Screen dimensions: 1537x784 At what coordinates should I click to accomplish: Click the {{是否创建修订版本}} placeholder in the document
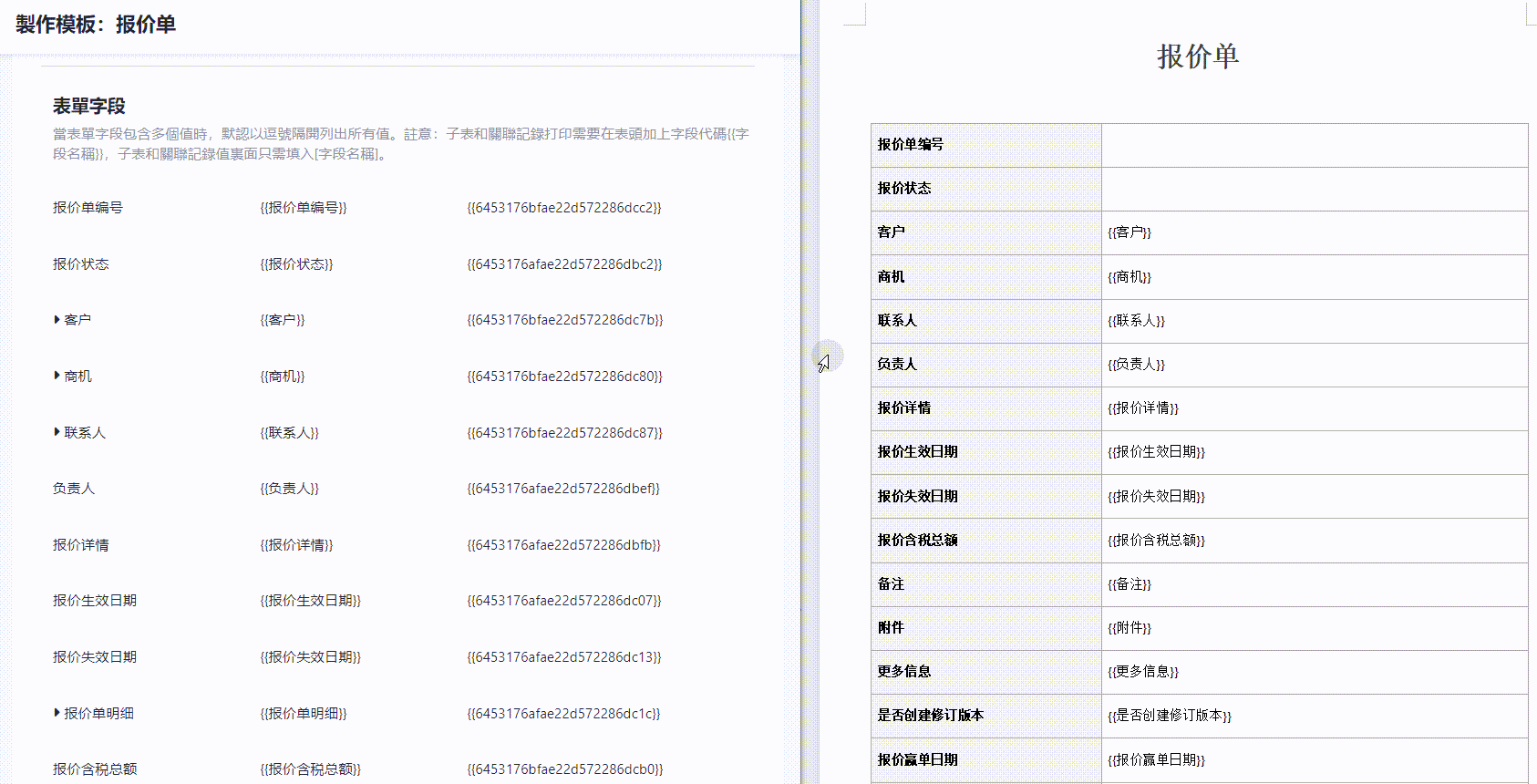coord(1170,716)
